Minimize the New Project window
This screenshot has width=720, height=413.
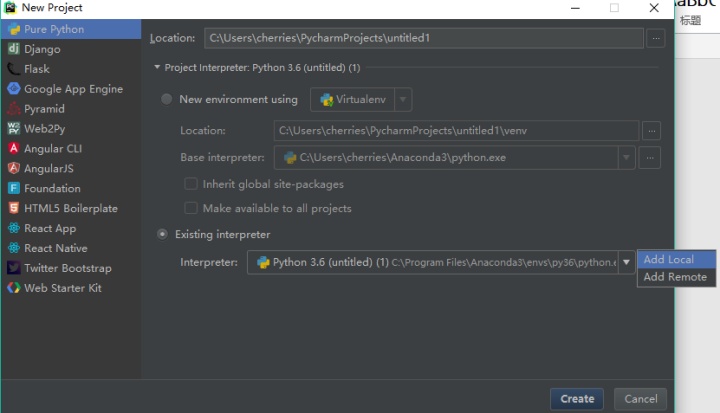coord(575,8)
